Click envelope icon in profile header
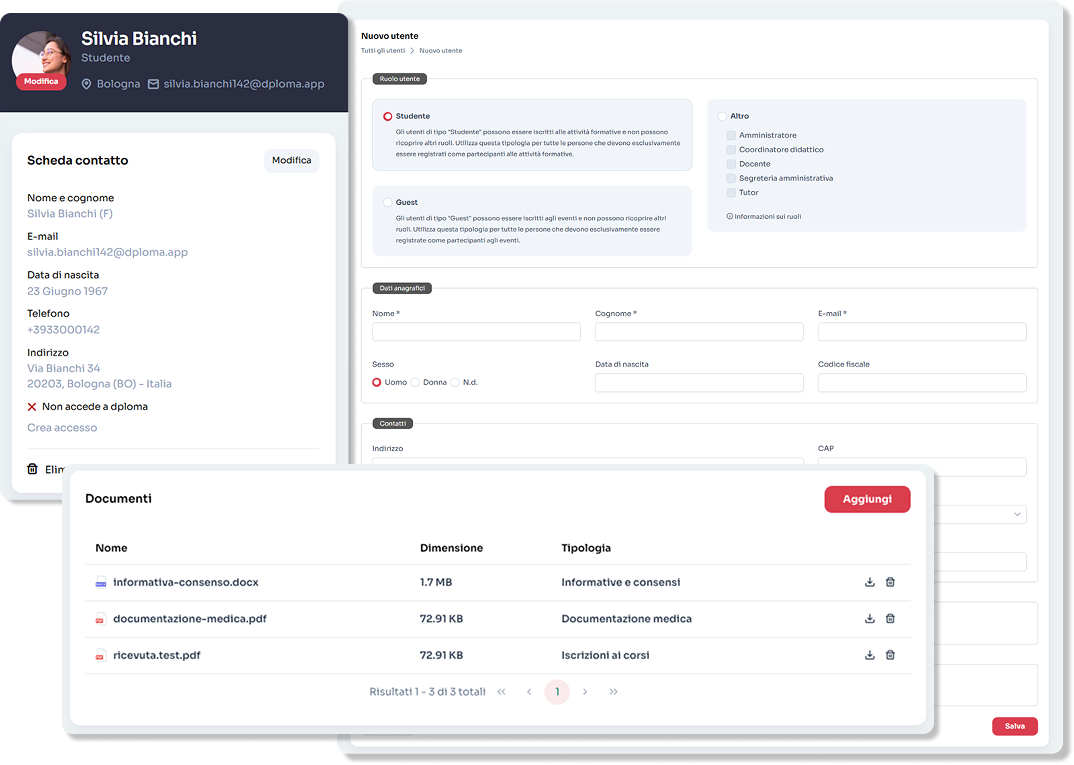The width and height of the screenshot is (1074, 765). coord(153,84)
